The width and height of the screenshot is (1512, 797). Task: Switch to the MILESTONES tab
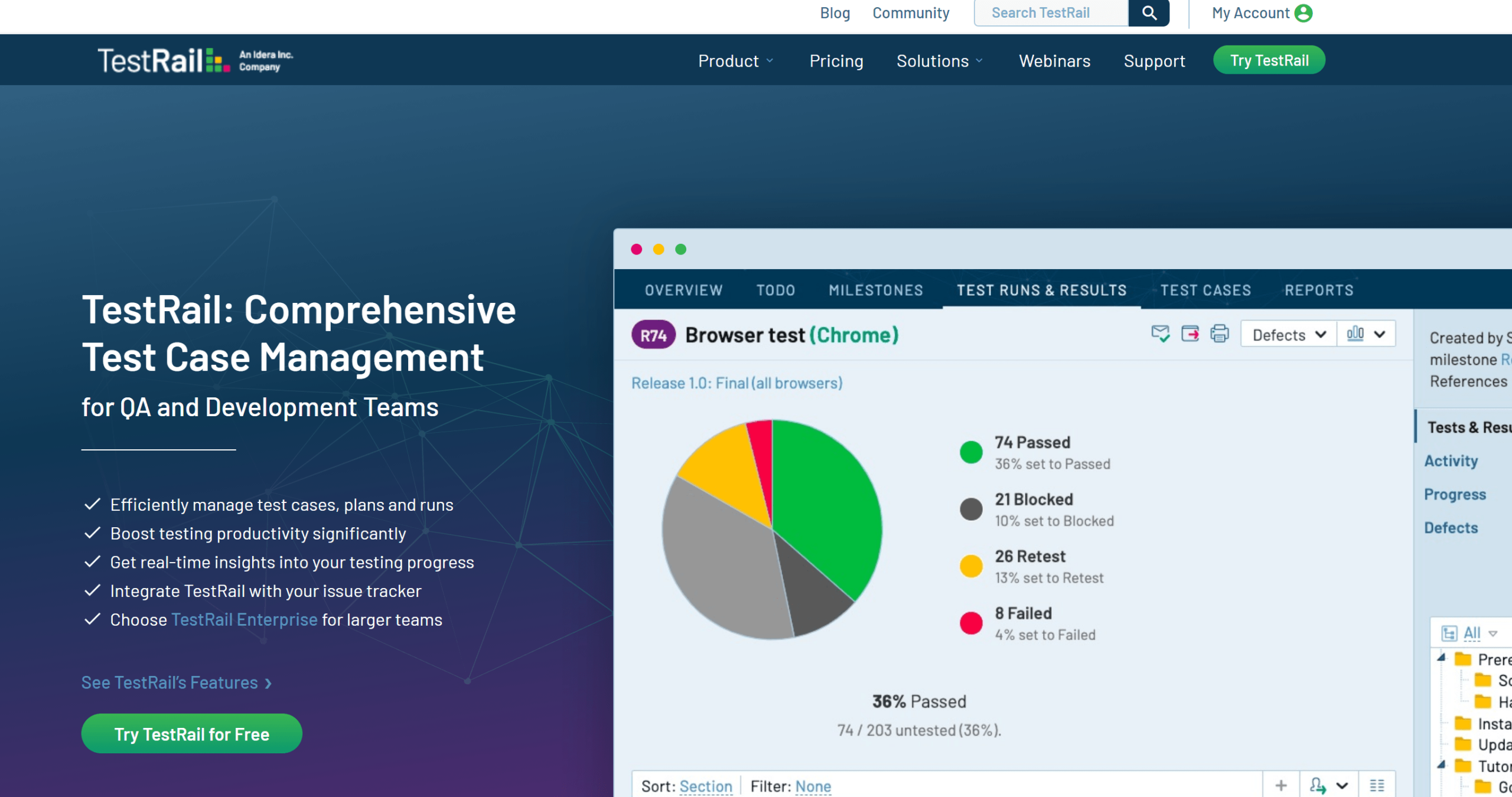(875, 290)
